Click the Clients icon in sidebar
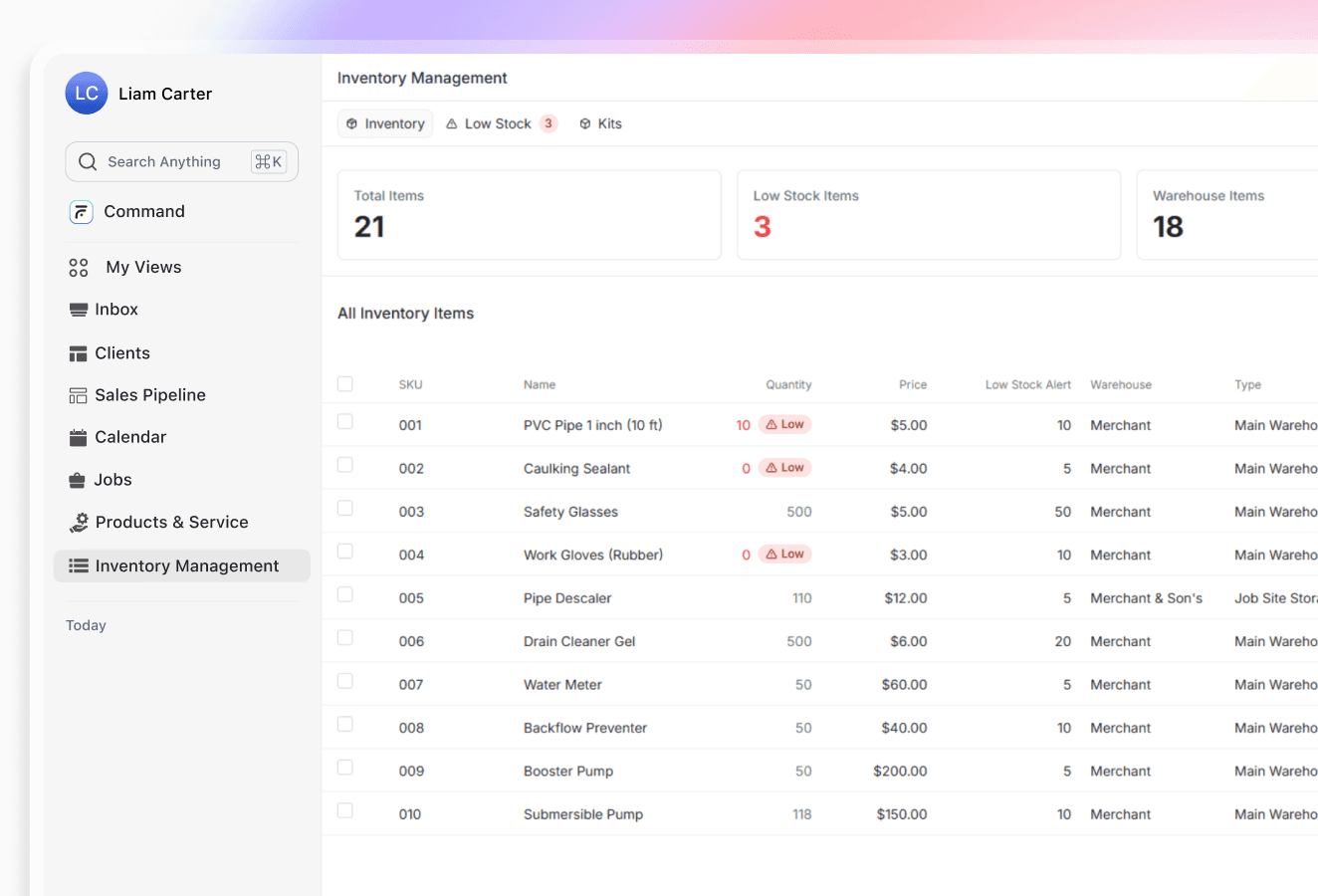This screenshot has width=1318, height=896. tap(79, 353)
